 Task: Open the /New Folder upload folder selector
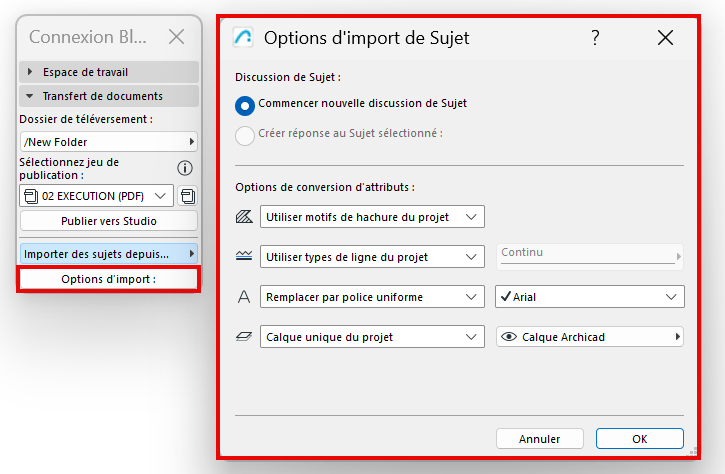pyautogui.click(x=108, y=142)
